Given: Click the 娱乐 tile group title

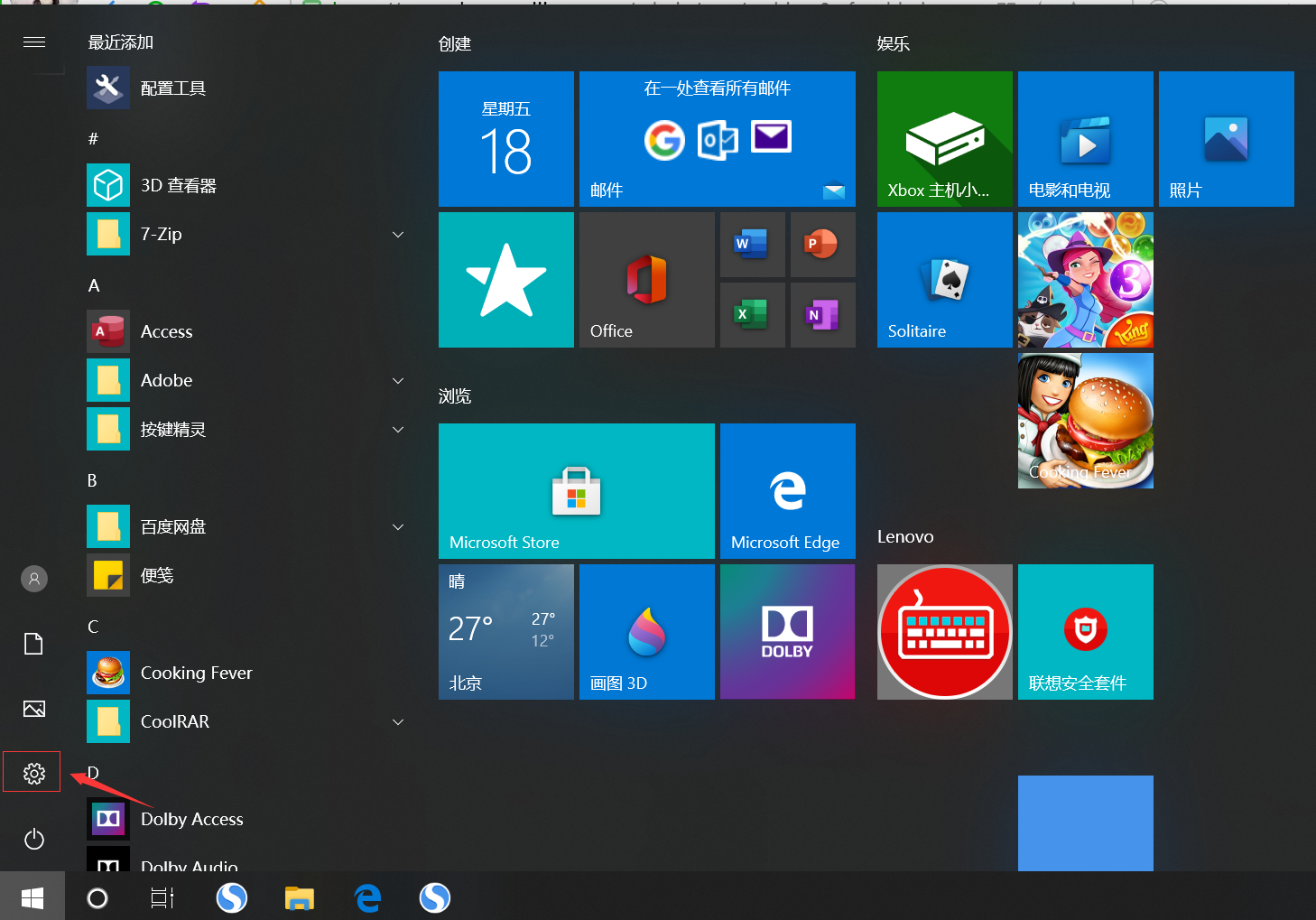Looking at the screenshot, I should tap(894, 43).
